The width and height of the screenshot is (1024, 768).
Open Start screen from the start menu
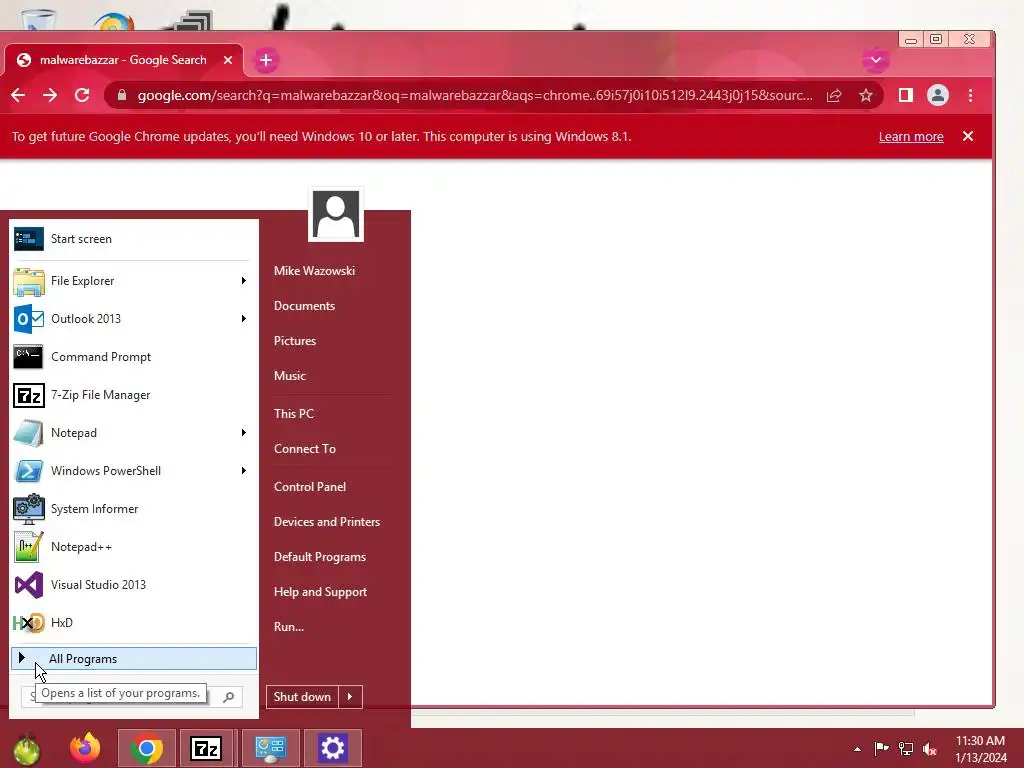pos(133,239)
